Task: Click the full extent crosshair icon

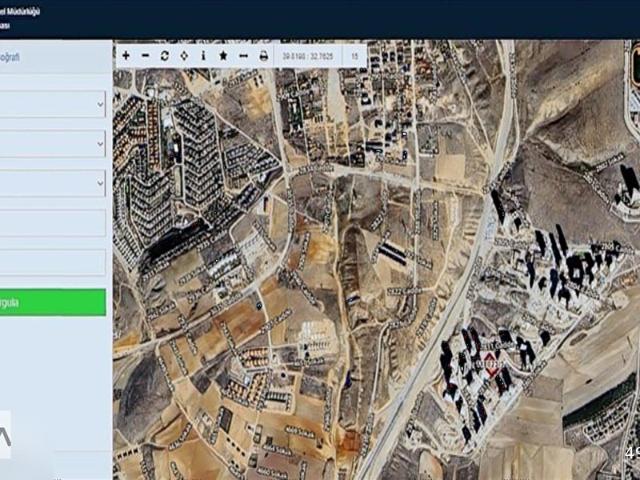Action: click(184, 56)
